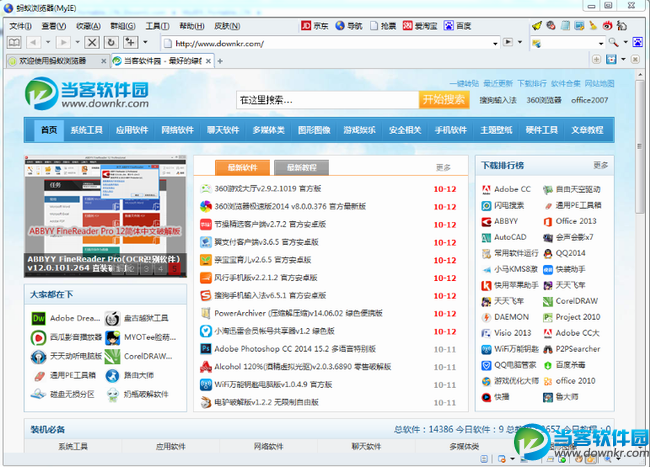Click the add tab plus icon in tab bar
The width and height of the screenshot is (650, 467).
click(220, 61)
